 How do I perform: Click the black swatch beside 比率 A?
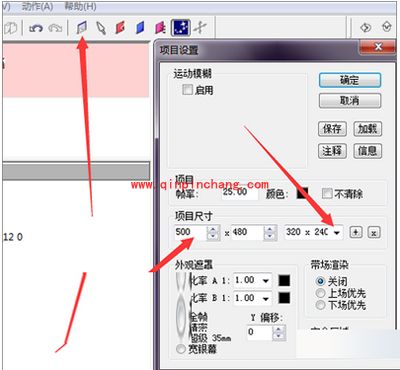point(284,281)
